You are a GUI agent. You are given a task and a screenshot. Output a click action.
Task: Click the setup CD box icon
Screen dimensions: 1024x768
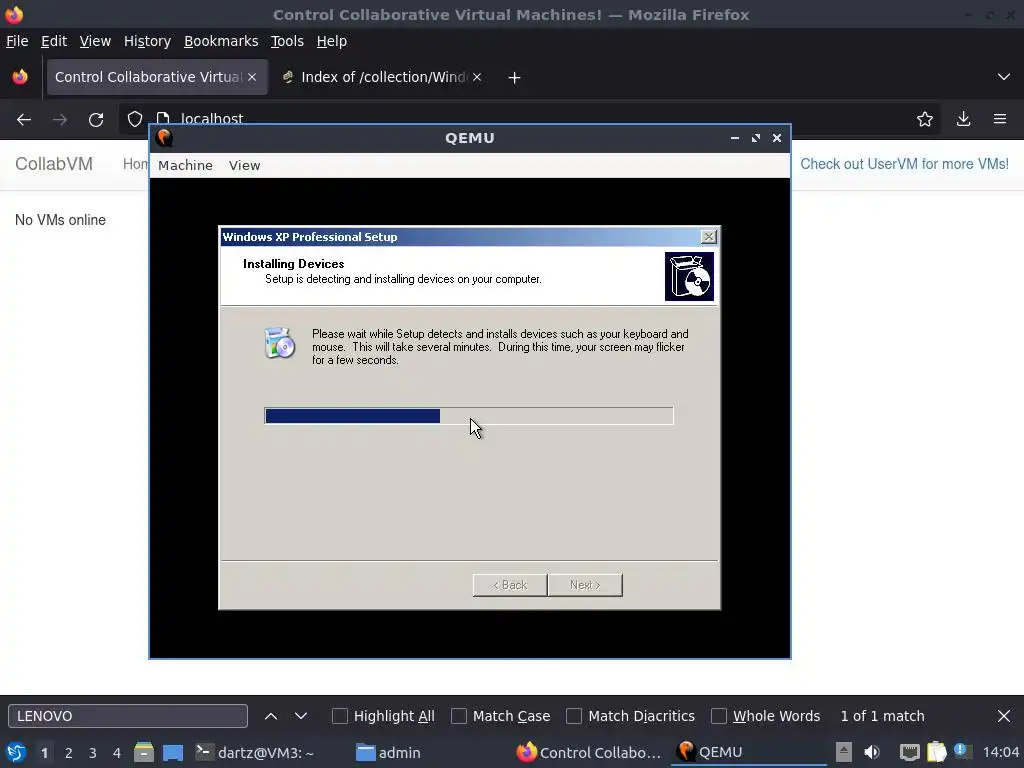(689, 277)
